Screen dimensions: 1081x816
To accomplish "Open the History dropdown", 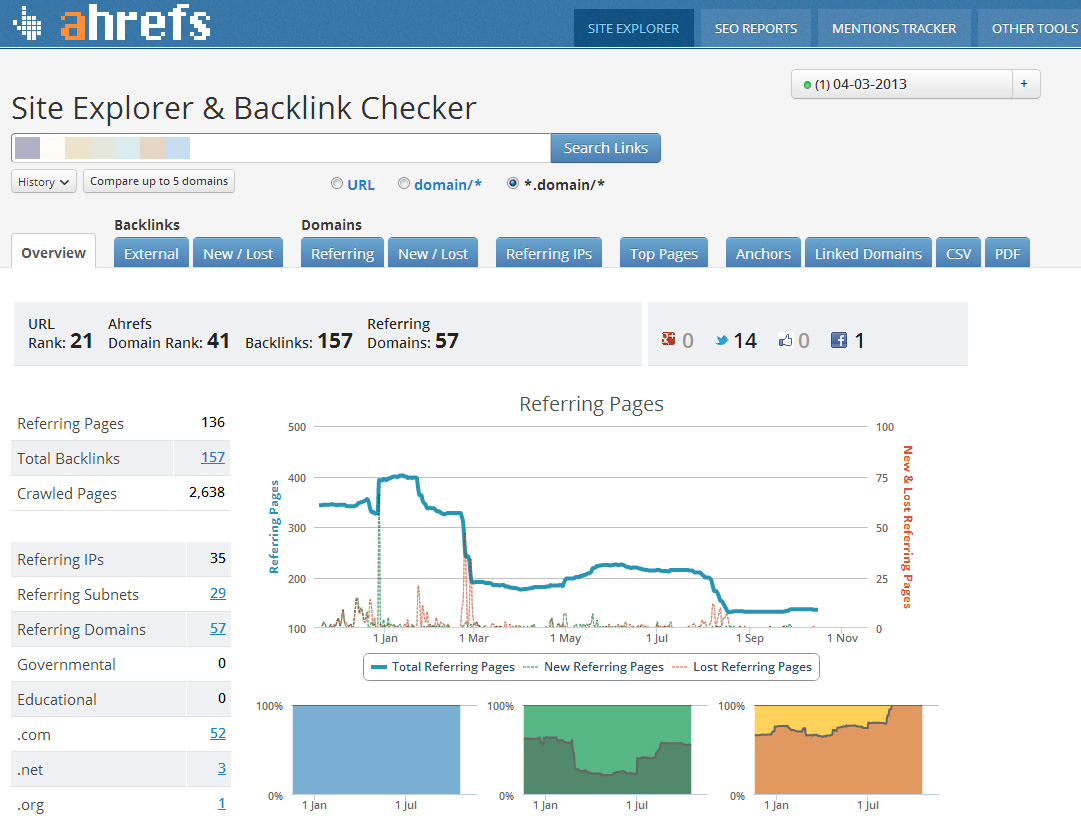I will pyautogui.click(x=44, y=182).
